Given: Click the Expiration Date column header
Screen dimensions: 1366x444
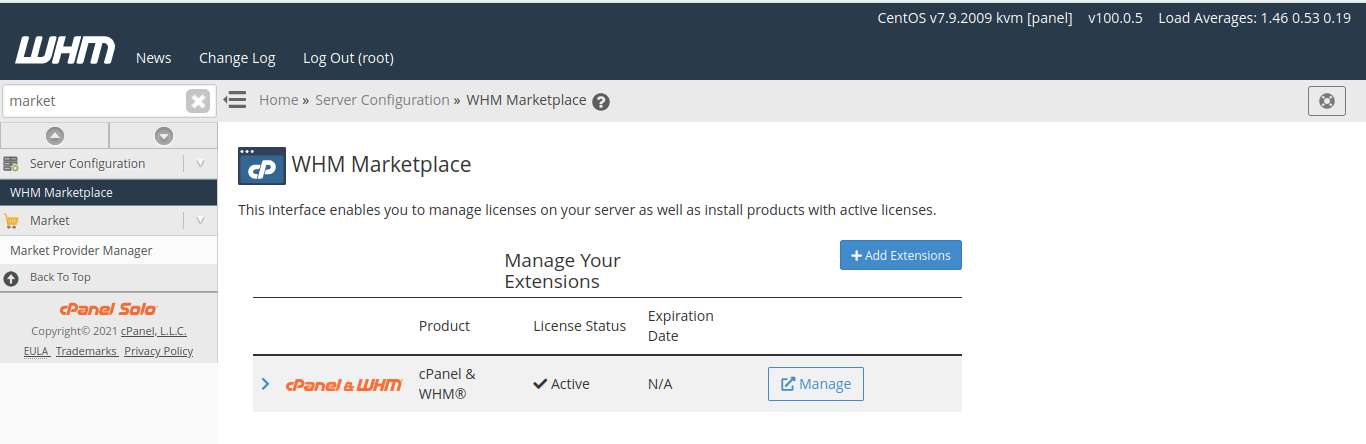Looking at the screenshot, I should [x=681, y=326].
